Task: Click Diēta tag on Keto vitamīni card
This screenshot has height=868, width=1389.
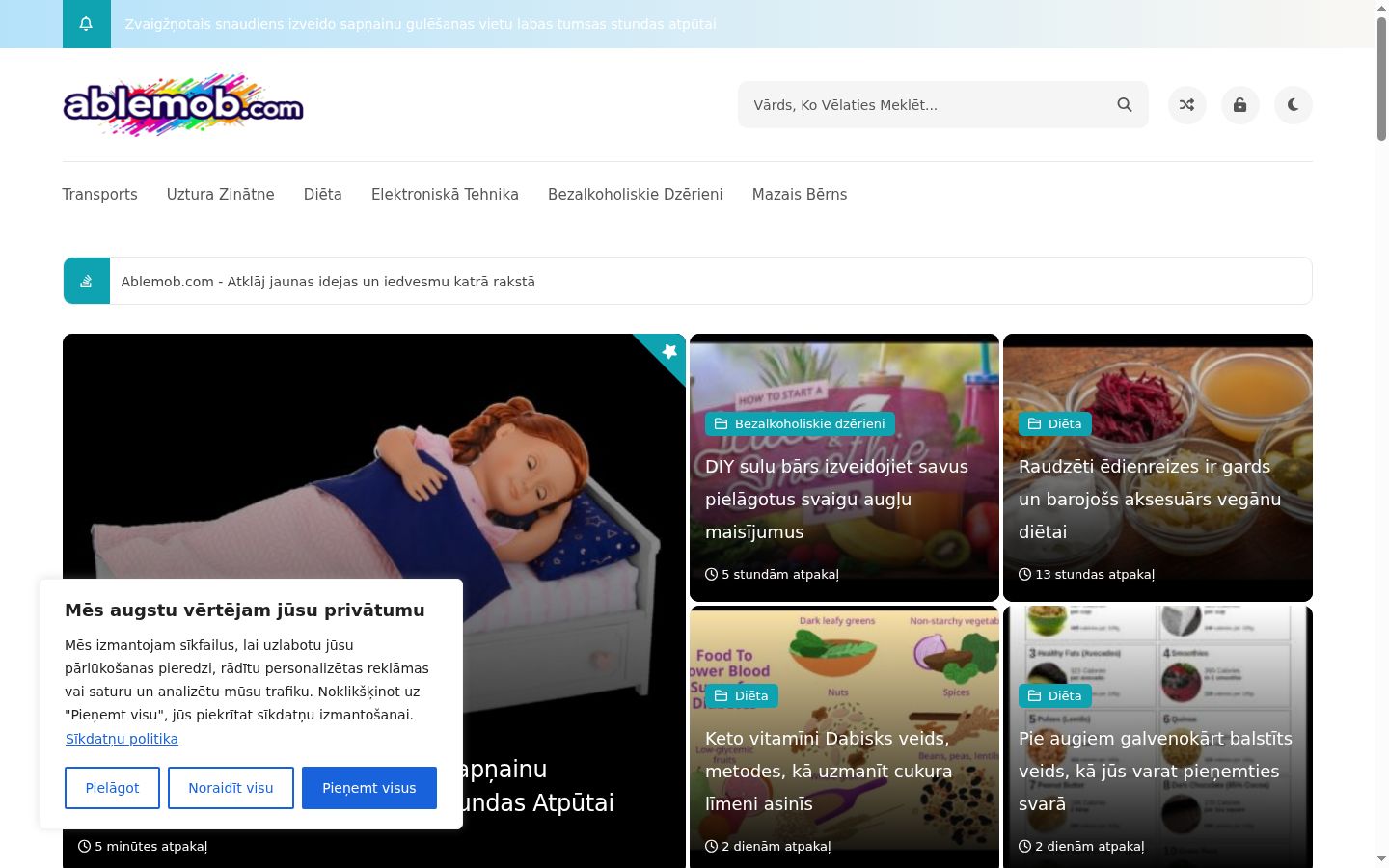Action: coord(741,695)
